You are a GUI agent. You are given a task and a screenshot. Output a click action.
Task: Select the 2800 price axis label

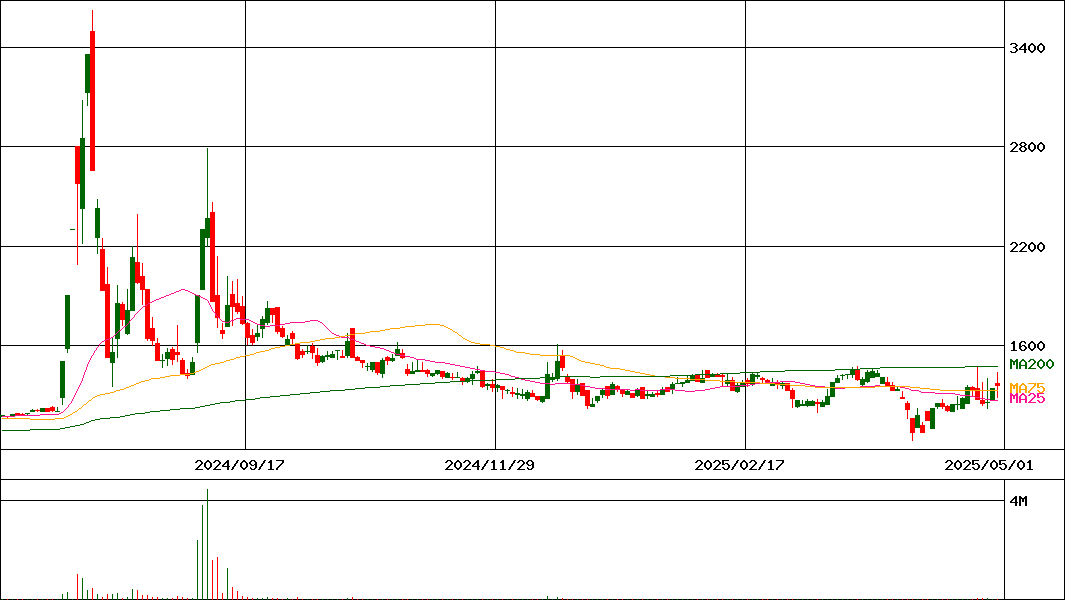(1027, 147)
